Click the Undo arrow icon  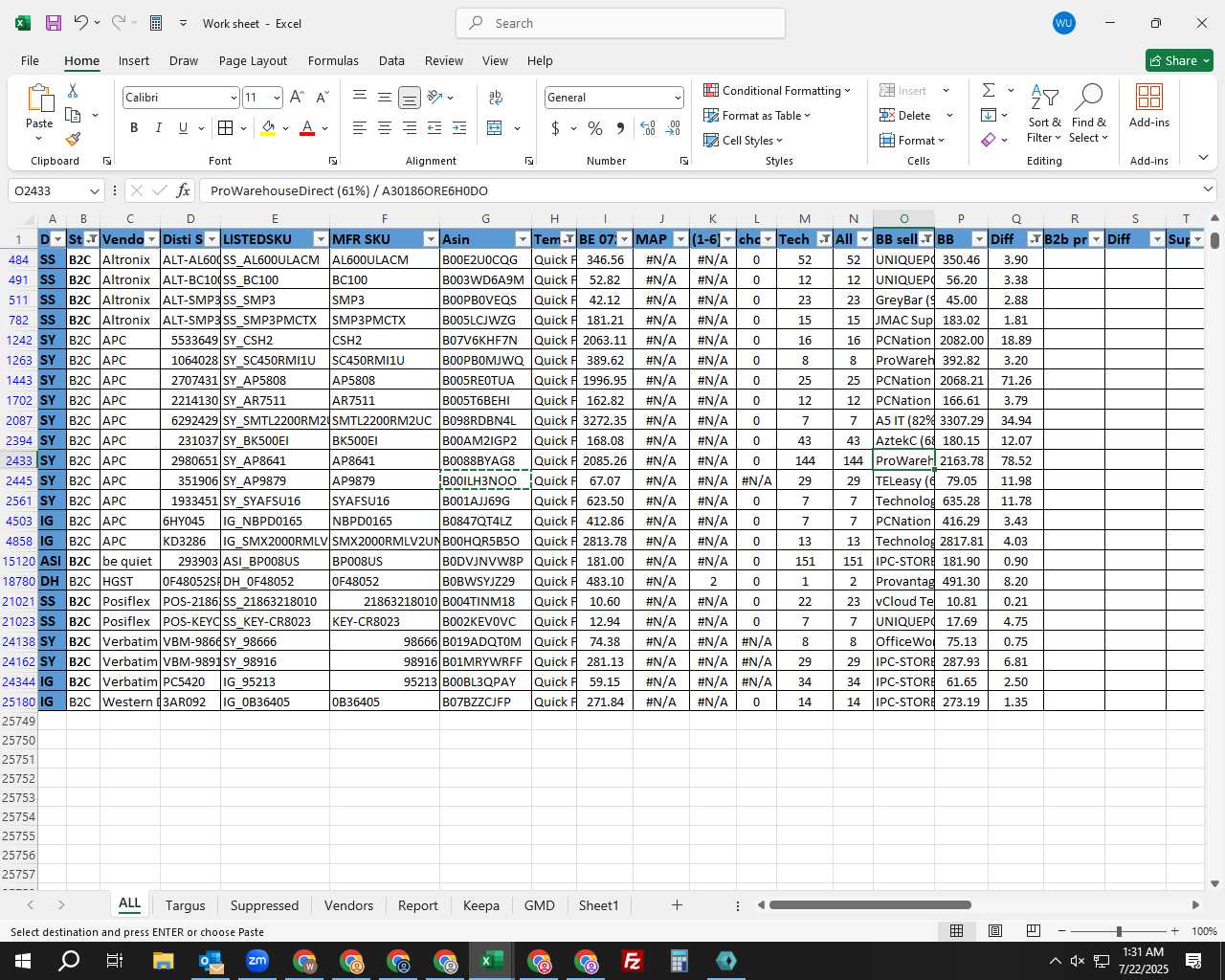click(x=81, y=23)
